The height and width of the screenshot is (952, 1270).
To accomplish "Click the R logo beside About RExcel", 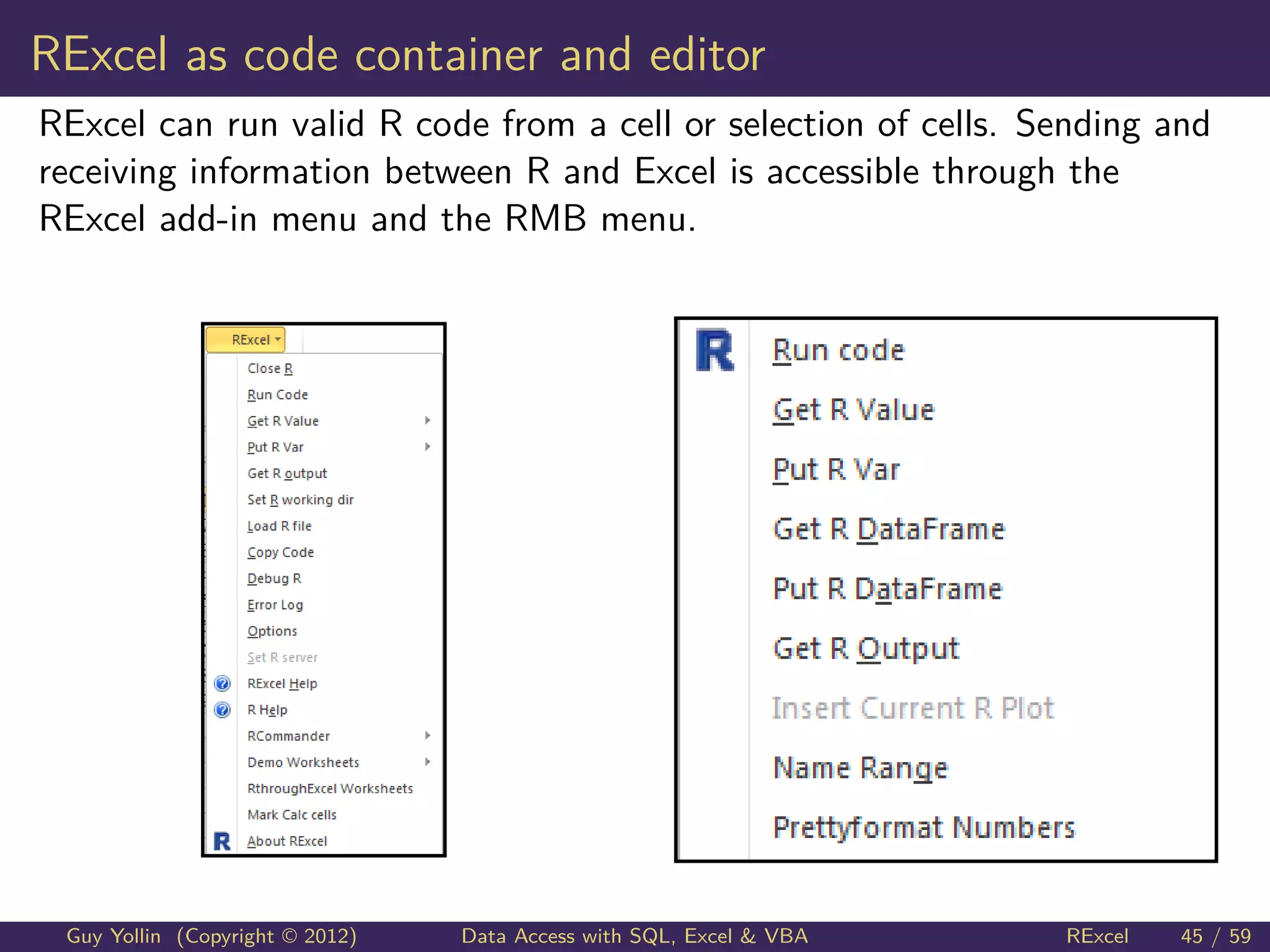I will click(x=222, y=841).
